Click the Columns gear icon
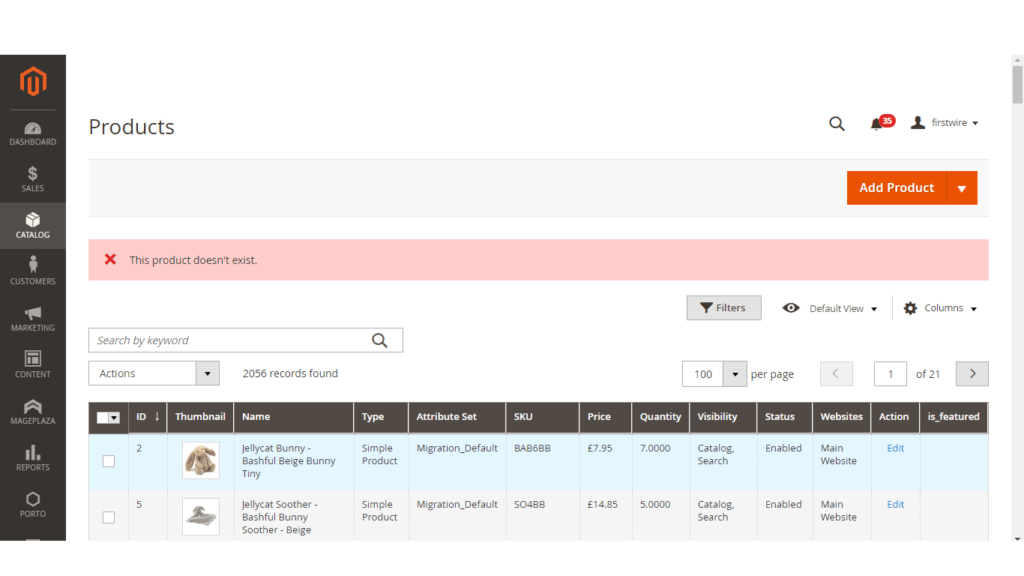 click(910, 308)
